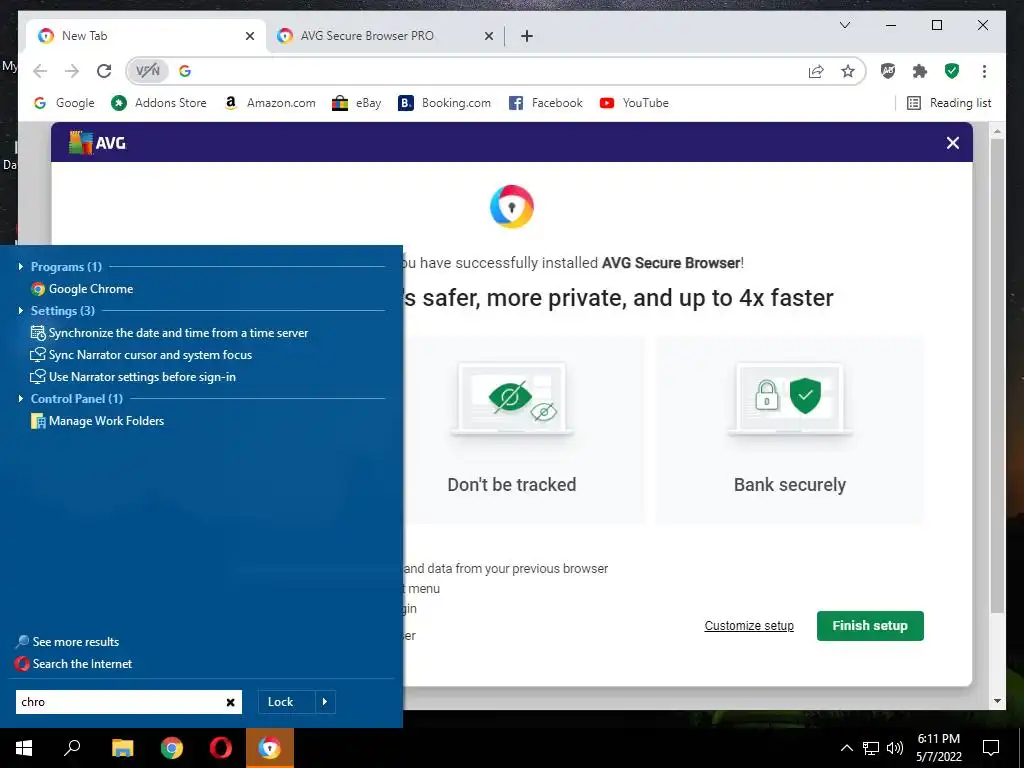The width and height of the screenshot is (1024, 768).
Task: Click the AVG logo in dialog header
Action: pos(97,142)
